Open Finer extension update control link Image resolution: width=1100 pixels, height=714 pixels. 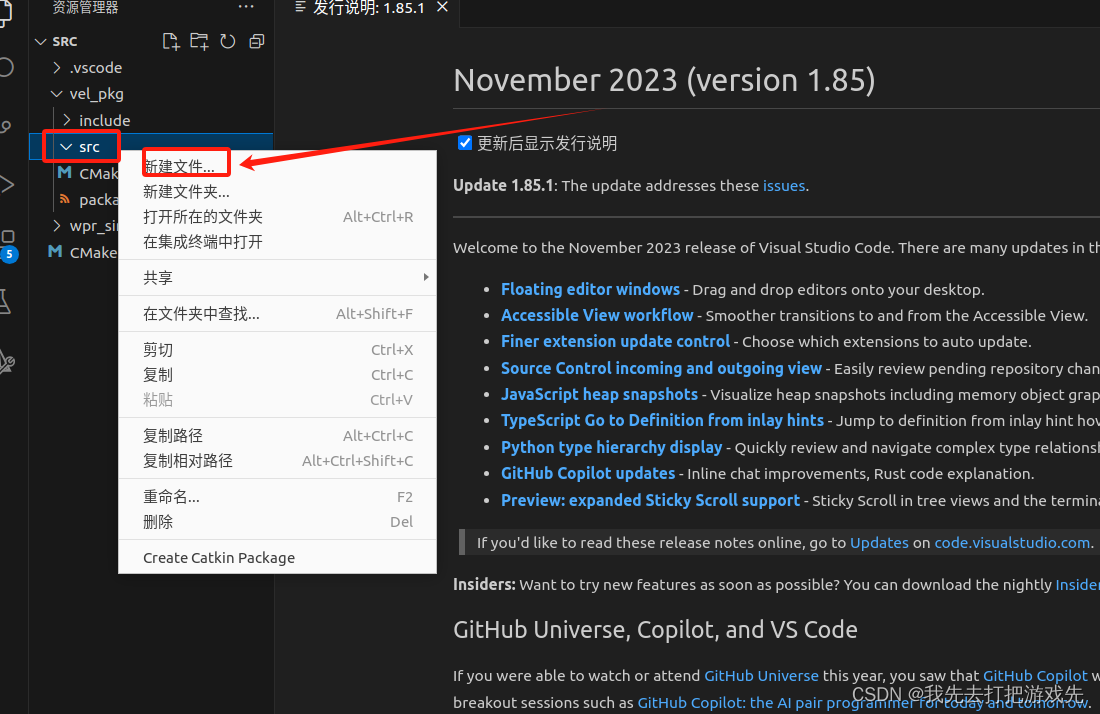pos(615,342)
